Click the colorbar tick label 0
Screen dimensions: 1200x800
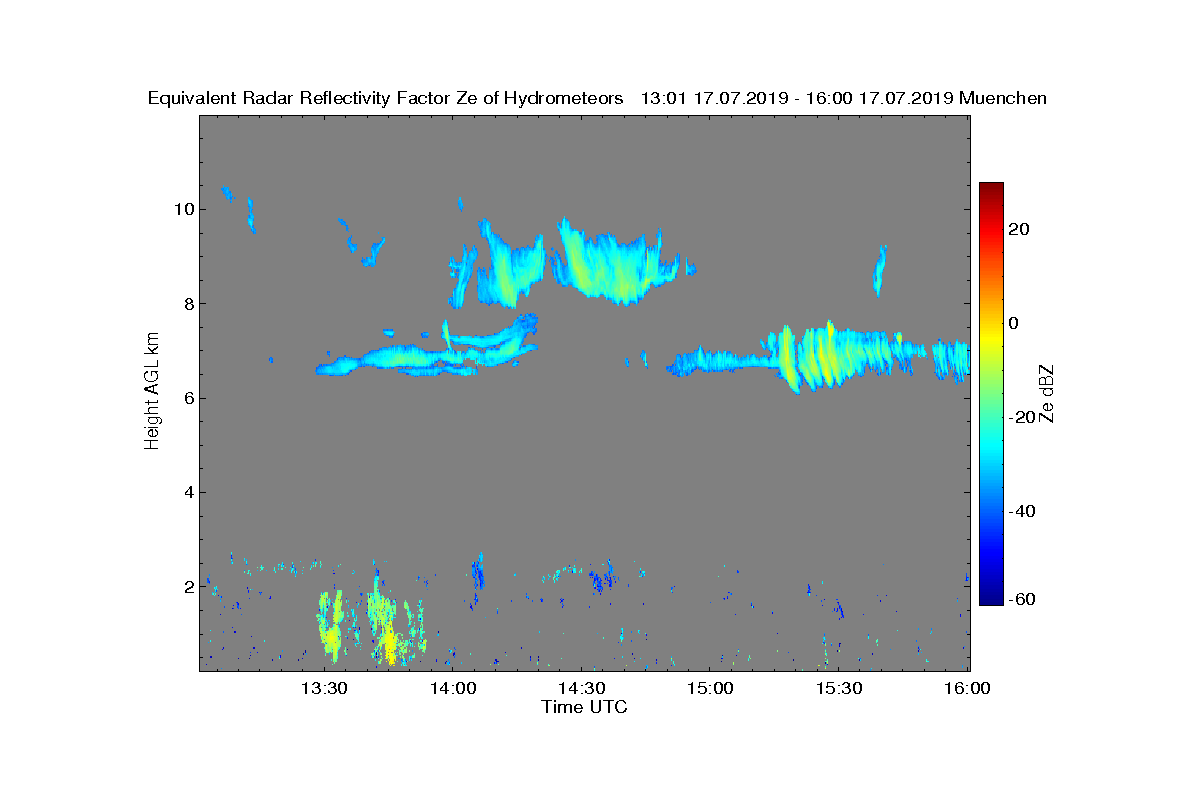1016,323
